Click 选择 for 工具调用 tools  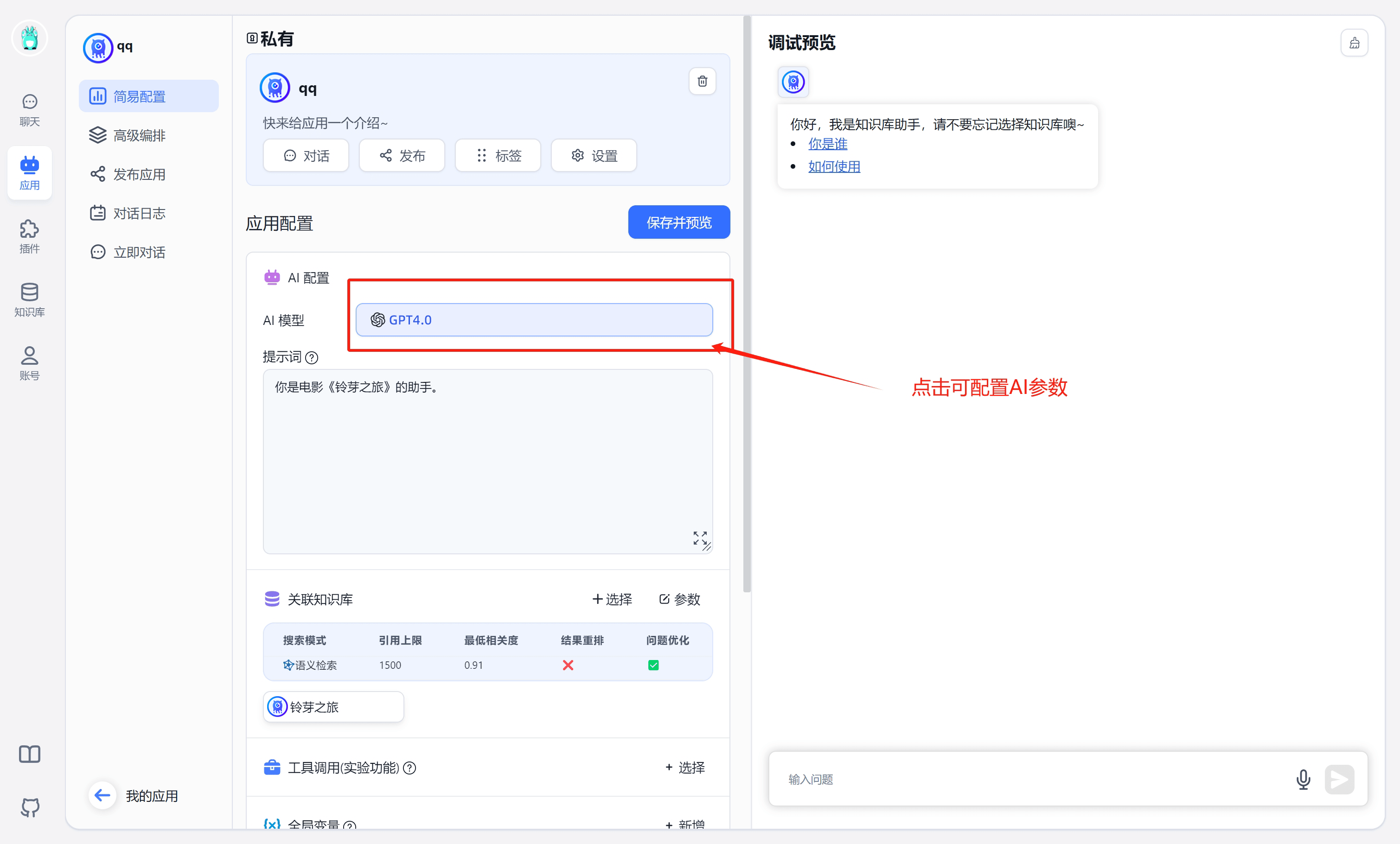pyautogui.click(x=685, y=768)
